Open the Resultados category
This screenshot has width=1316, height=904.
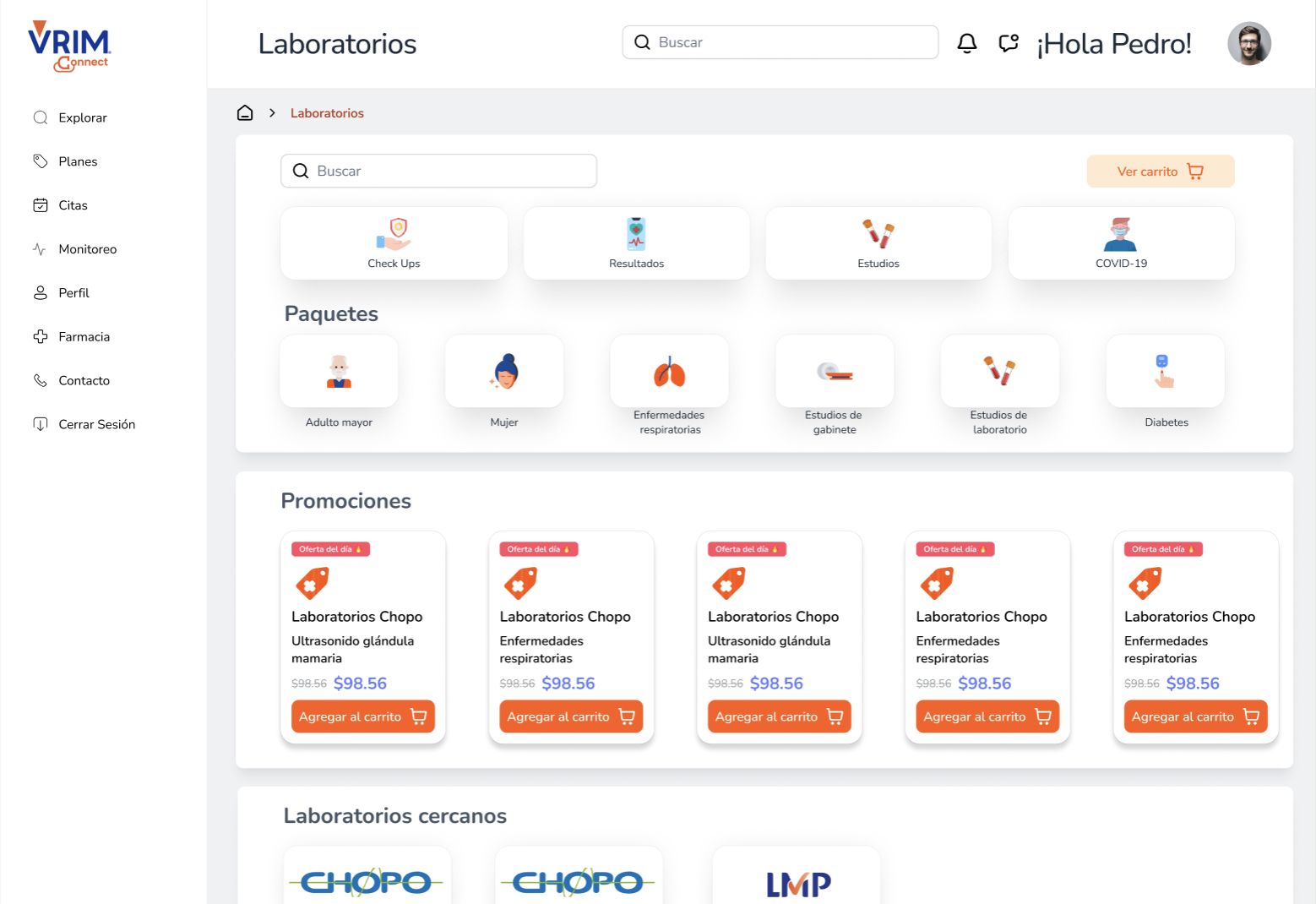(636, 243)
